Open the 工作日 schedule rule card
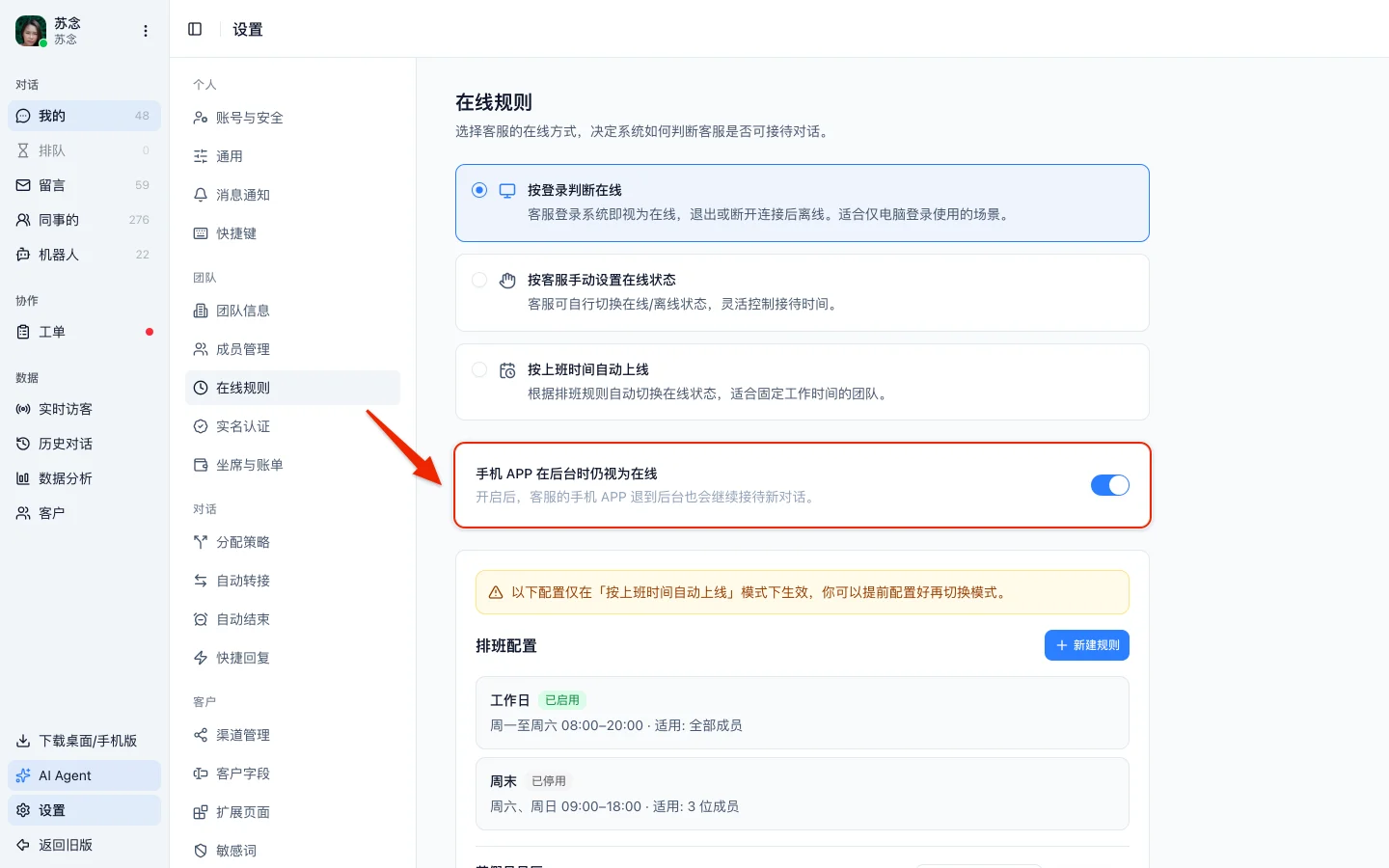The height and width of the screenshot is (868, 1389). [x=803, y=713]
